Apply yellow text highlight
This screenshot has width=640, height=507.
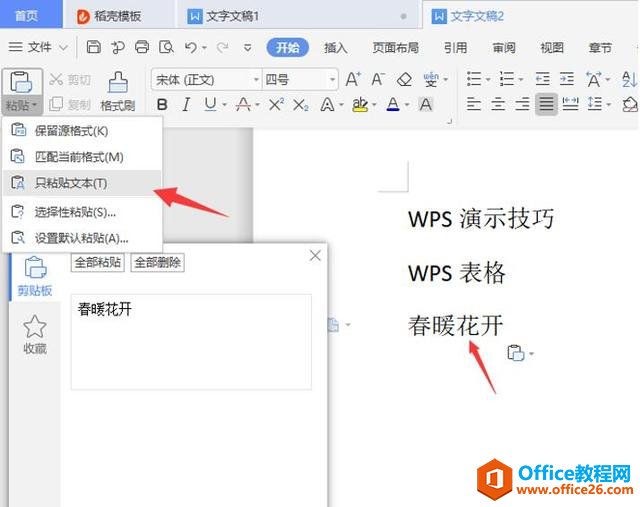360,105
